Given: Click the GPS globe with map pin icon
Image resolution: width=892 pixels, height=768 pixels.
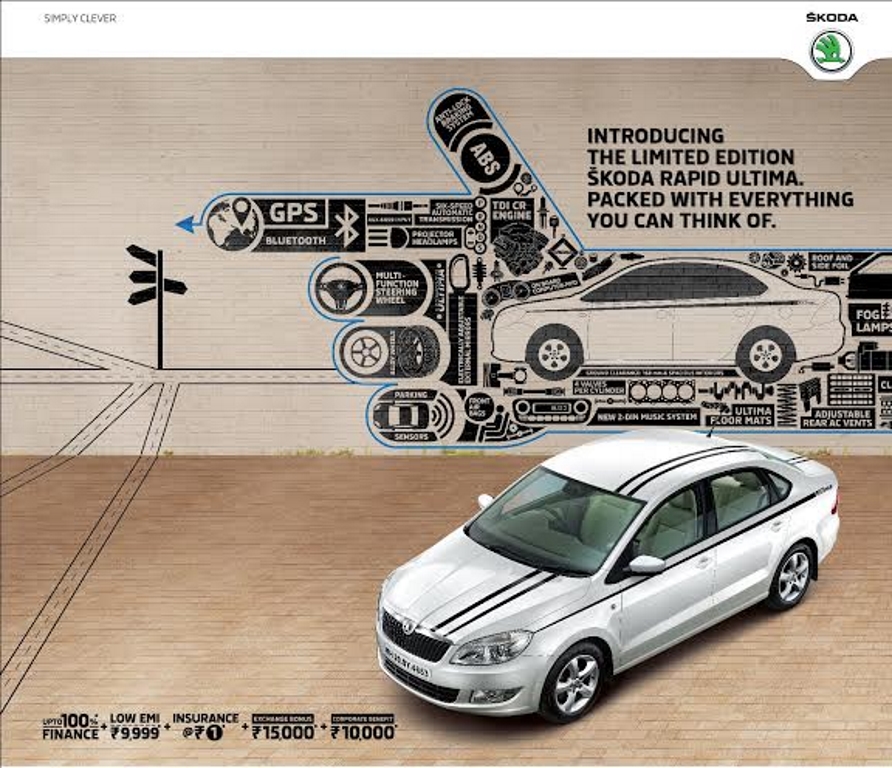Looking at the screenshot, I should click(234, 223).
